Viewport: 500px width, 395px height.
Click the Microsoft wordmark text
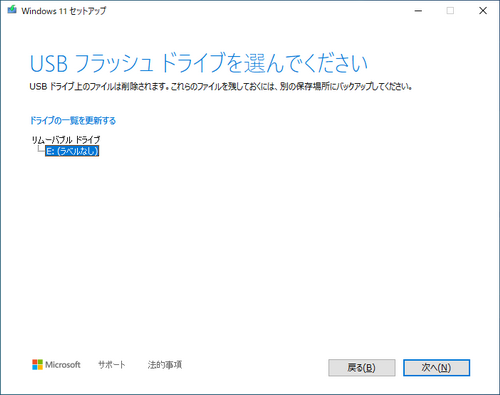[x=63, y=365]
